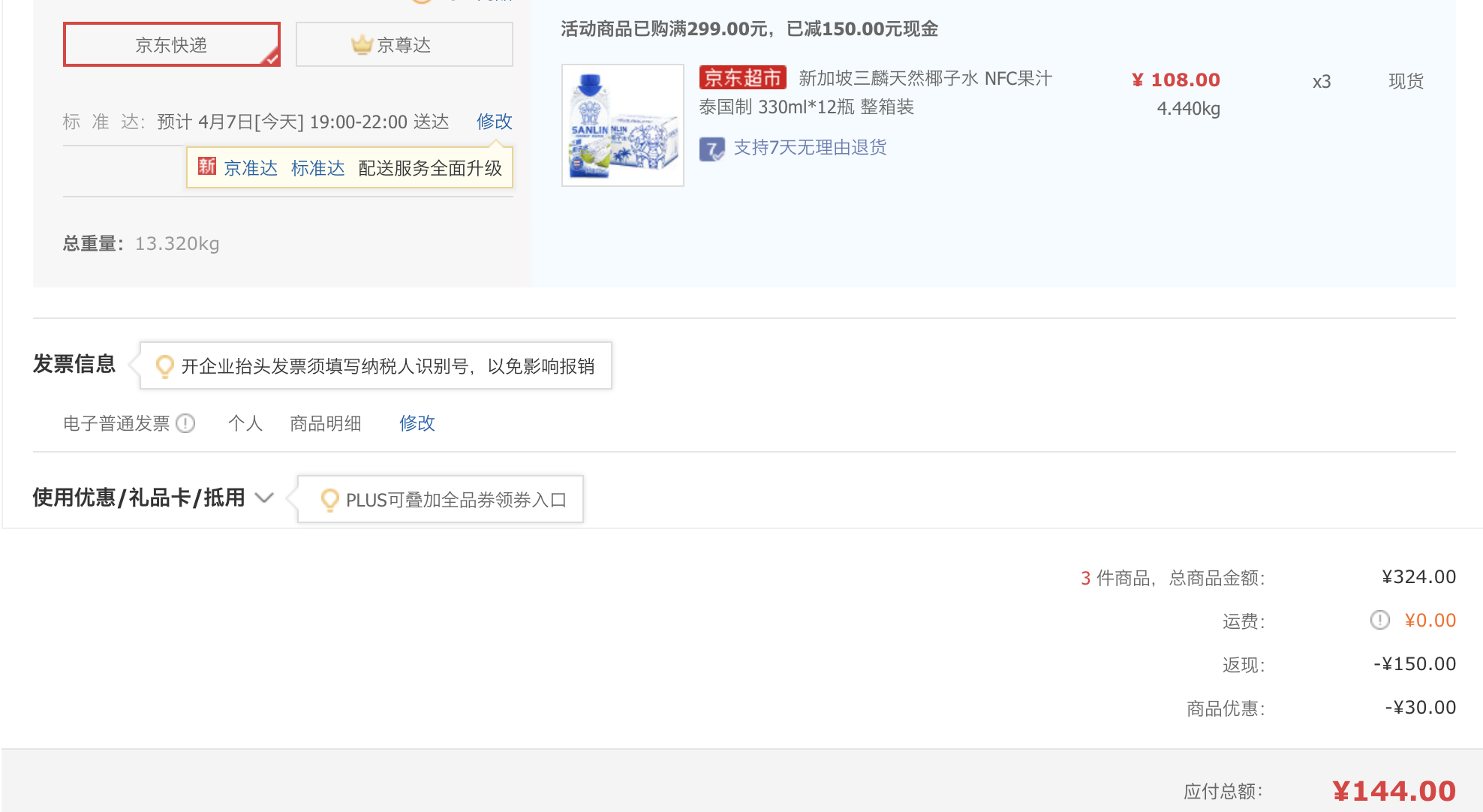This screenshot has height=812, width=1483.
Task: Click delivery estimate 19:00-22:00 送达 text
Action: point(380,122)
